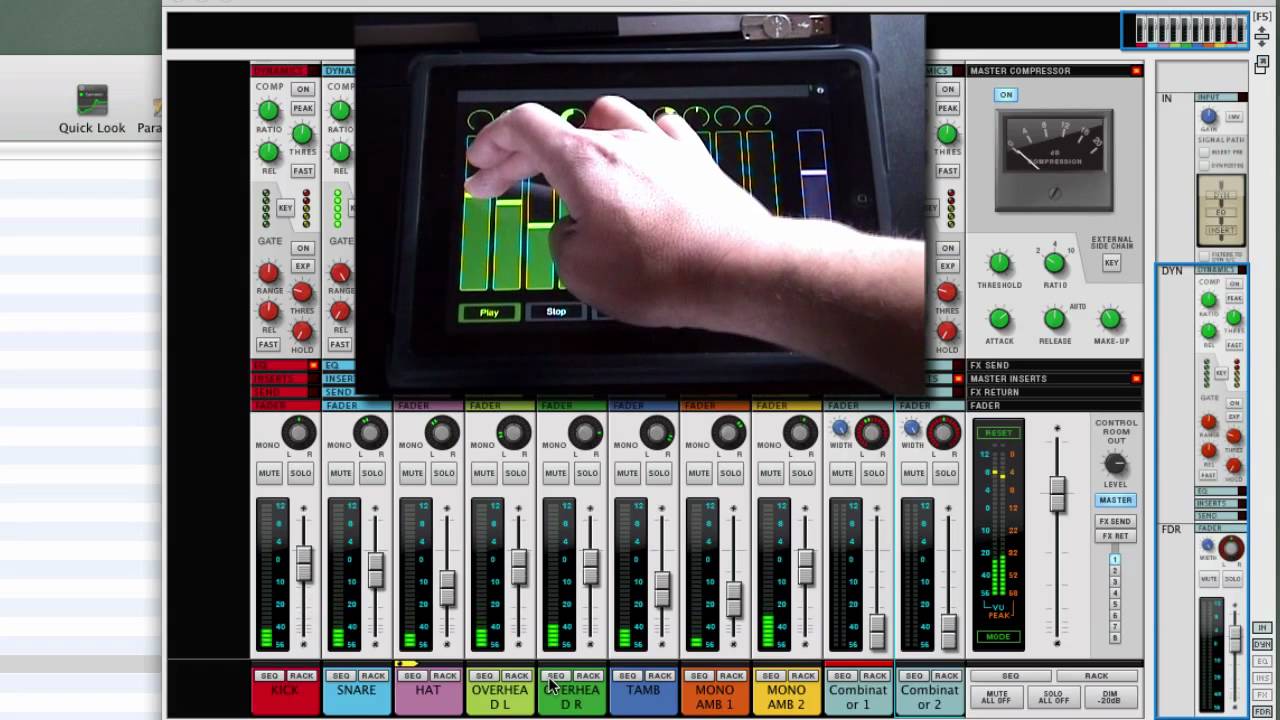Adjust the master compressor MAKE-UP knob
This screenshot has width=1280, height=720.
[1110, 319]
